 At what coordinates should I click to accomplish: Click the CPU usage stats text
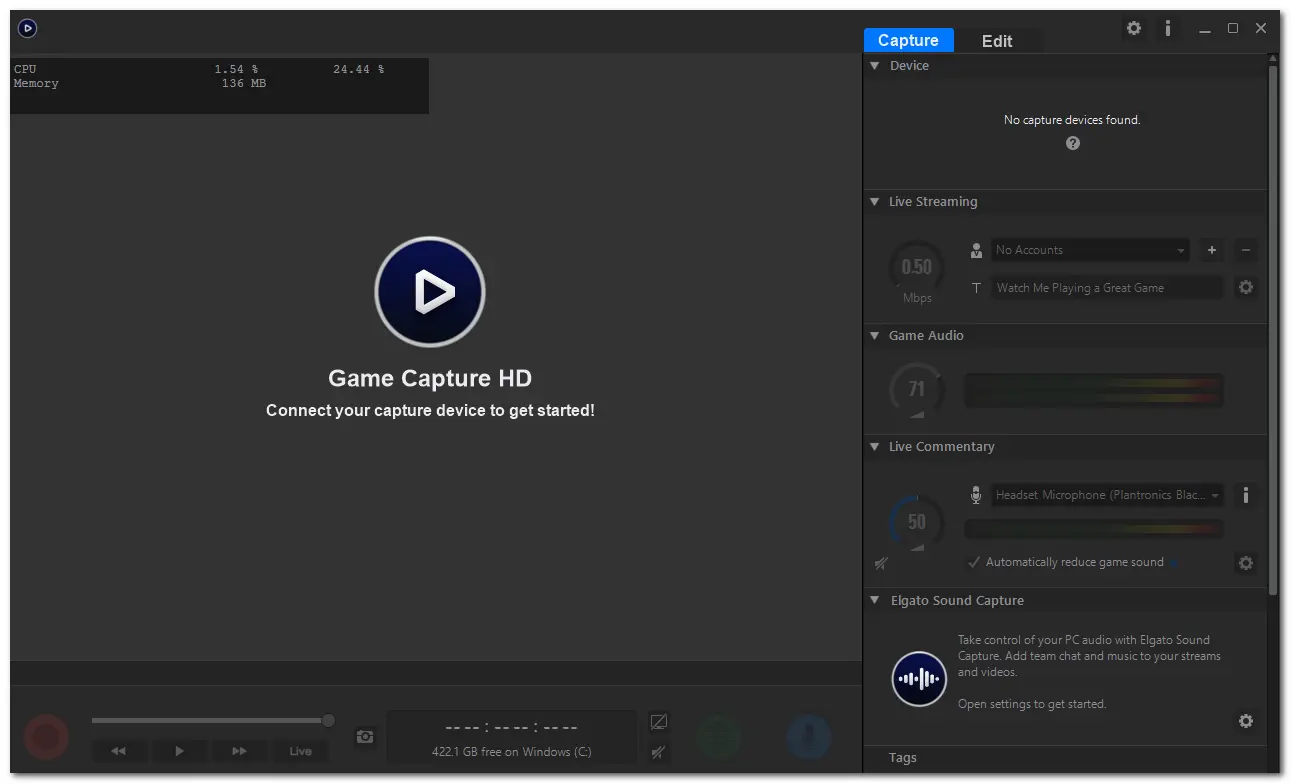pos(199,69)
